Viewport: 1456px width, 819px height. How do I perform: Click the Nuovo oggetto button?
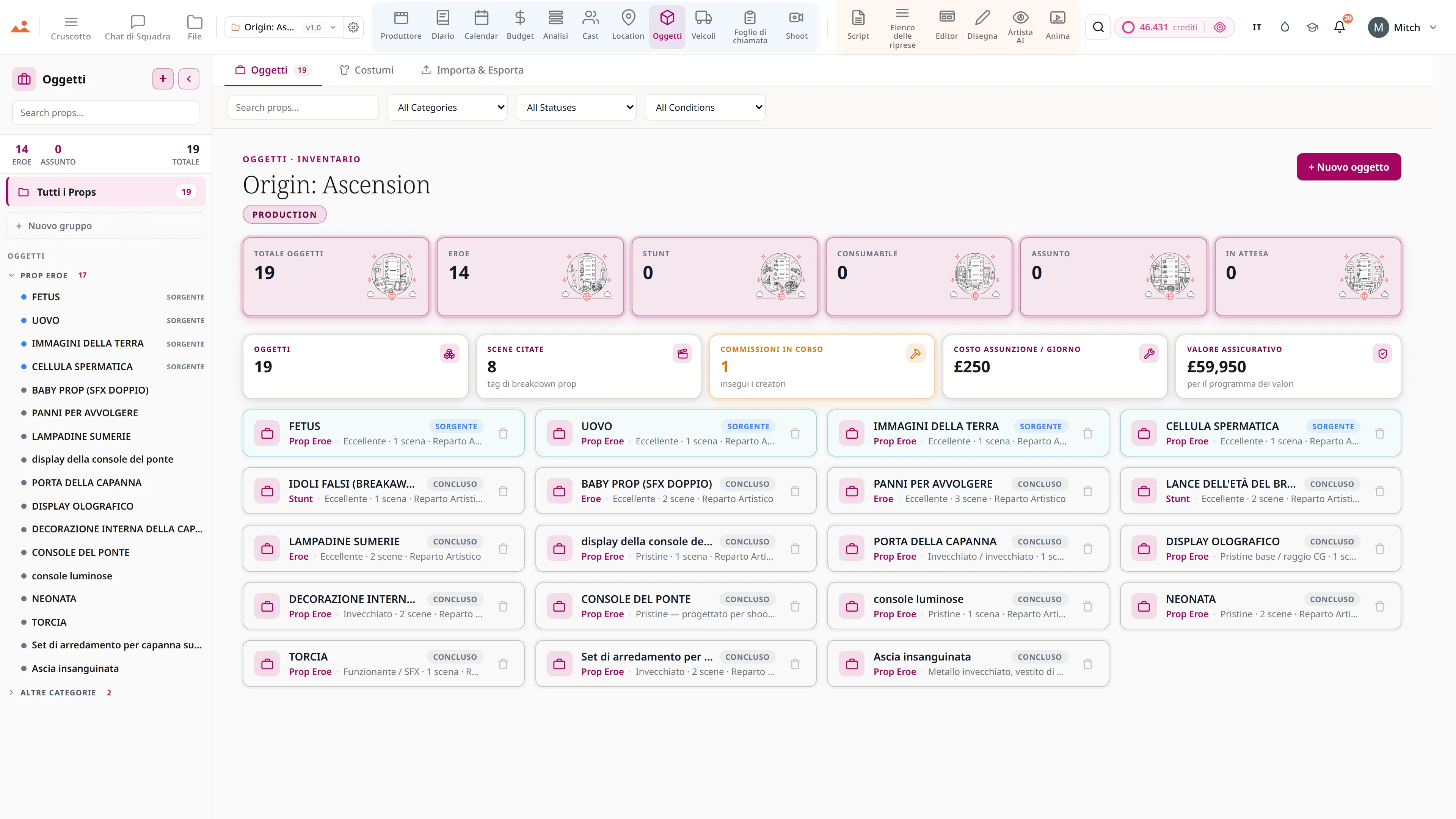pos(1348,167)
